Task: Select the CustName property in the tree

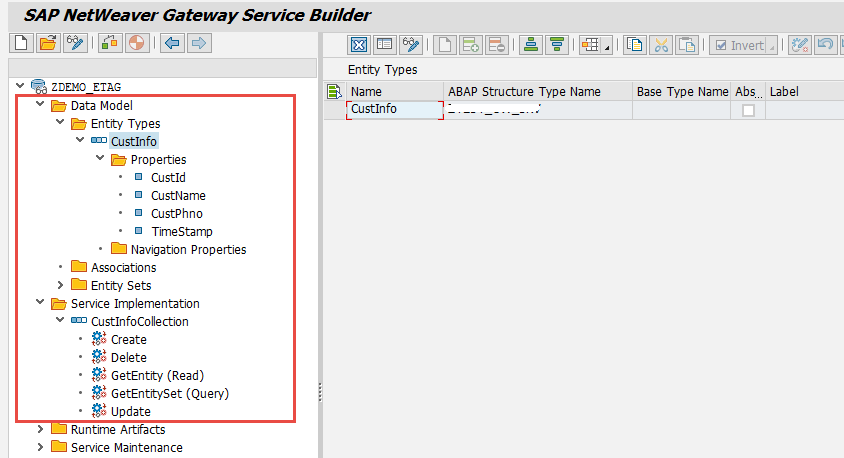Action: (178, 195)
